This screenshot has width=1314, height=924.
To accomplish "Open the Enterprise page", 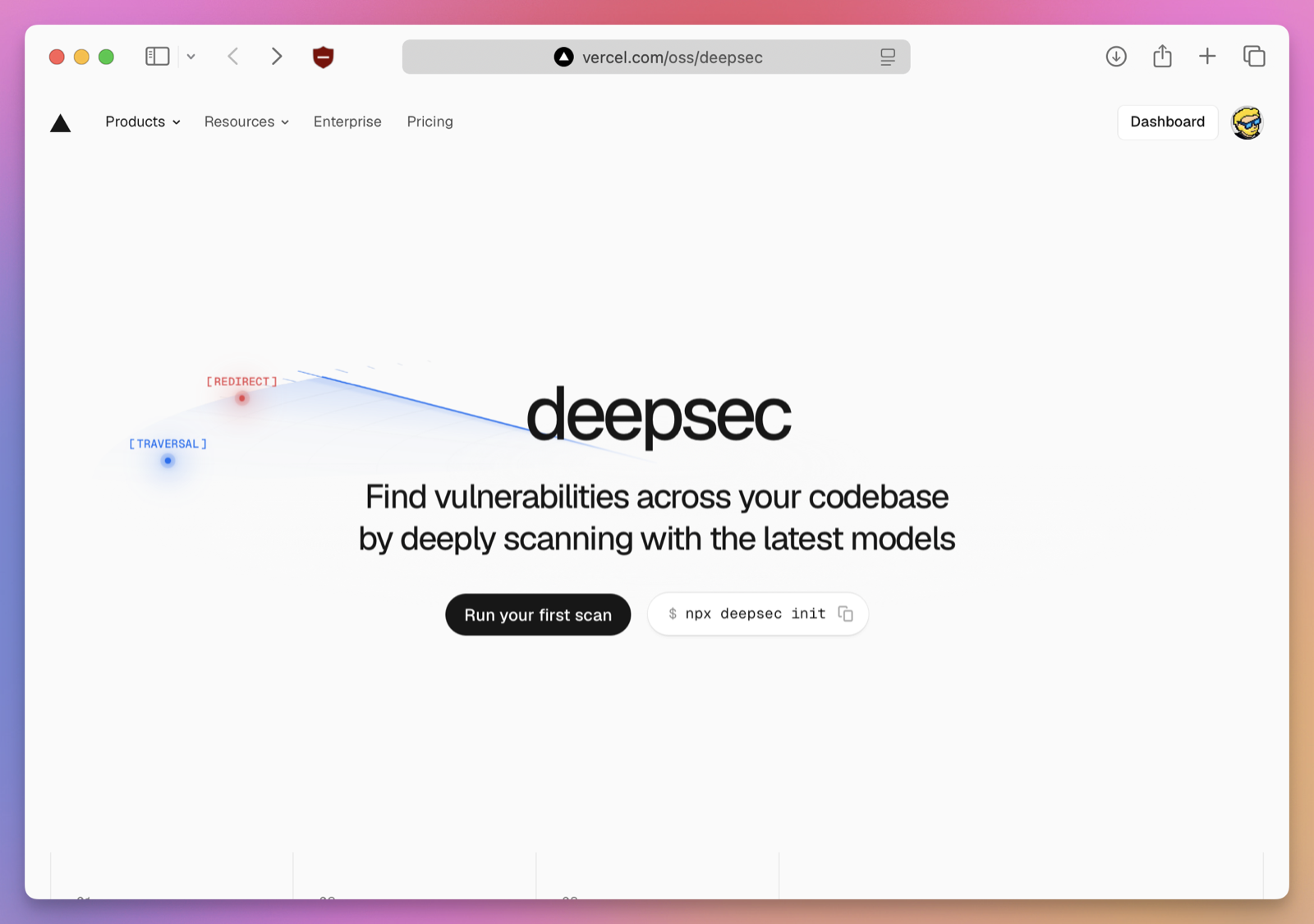I will pyautogui.click(x=347, y=122).
